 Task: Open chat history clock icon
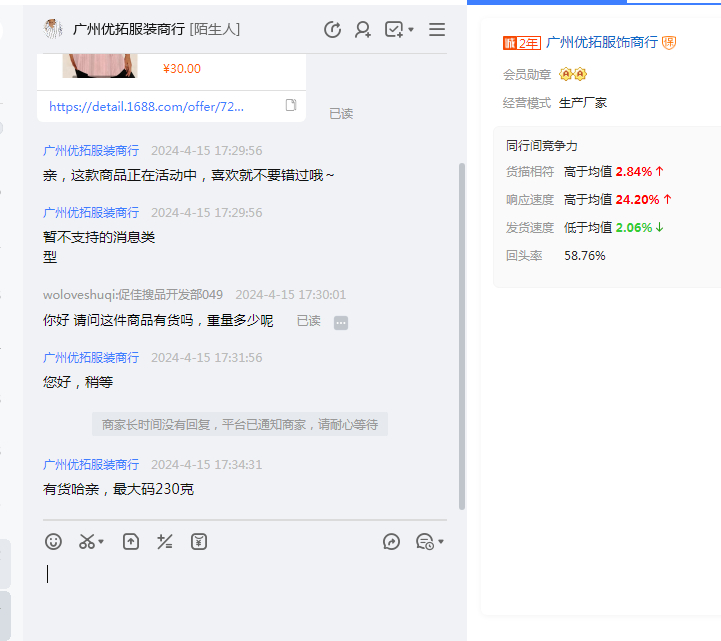click(x=332, y=29)
